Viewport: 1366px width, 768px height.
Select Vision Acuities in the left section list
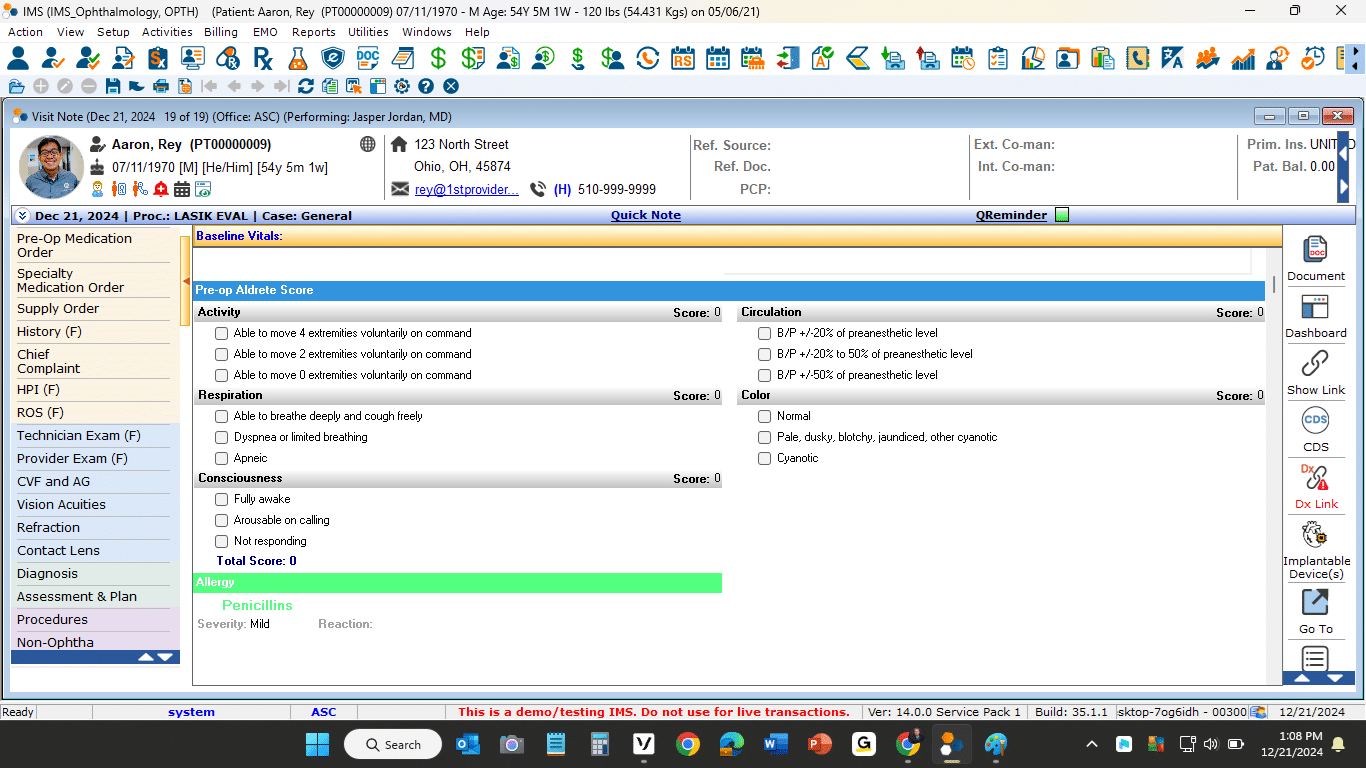[61, 505]
